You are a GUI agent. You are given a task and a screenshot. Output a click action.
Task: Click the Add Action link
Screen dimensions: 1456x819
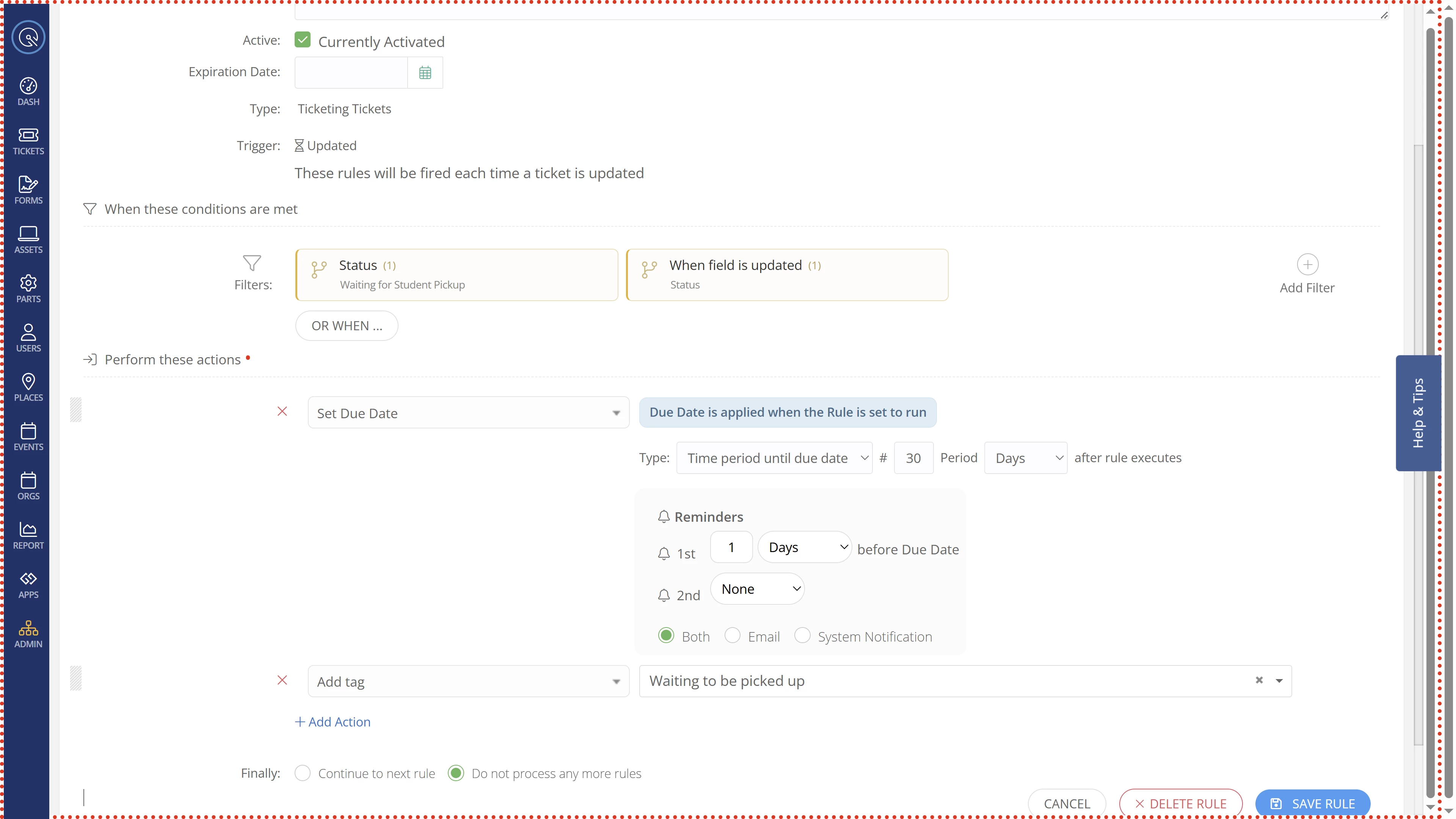tap(333, 722)
